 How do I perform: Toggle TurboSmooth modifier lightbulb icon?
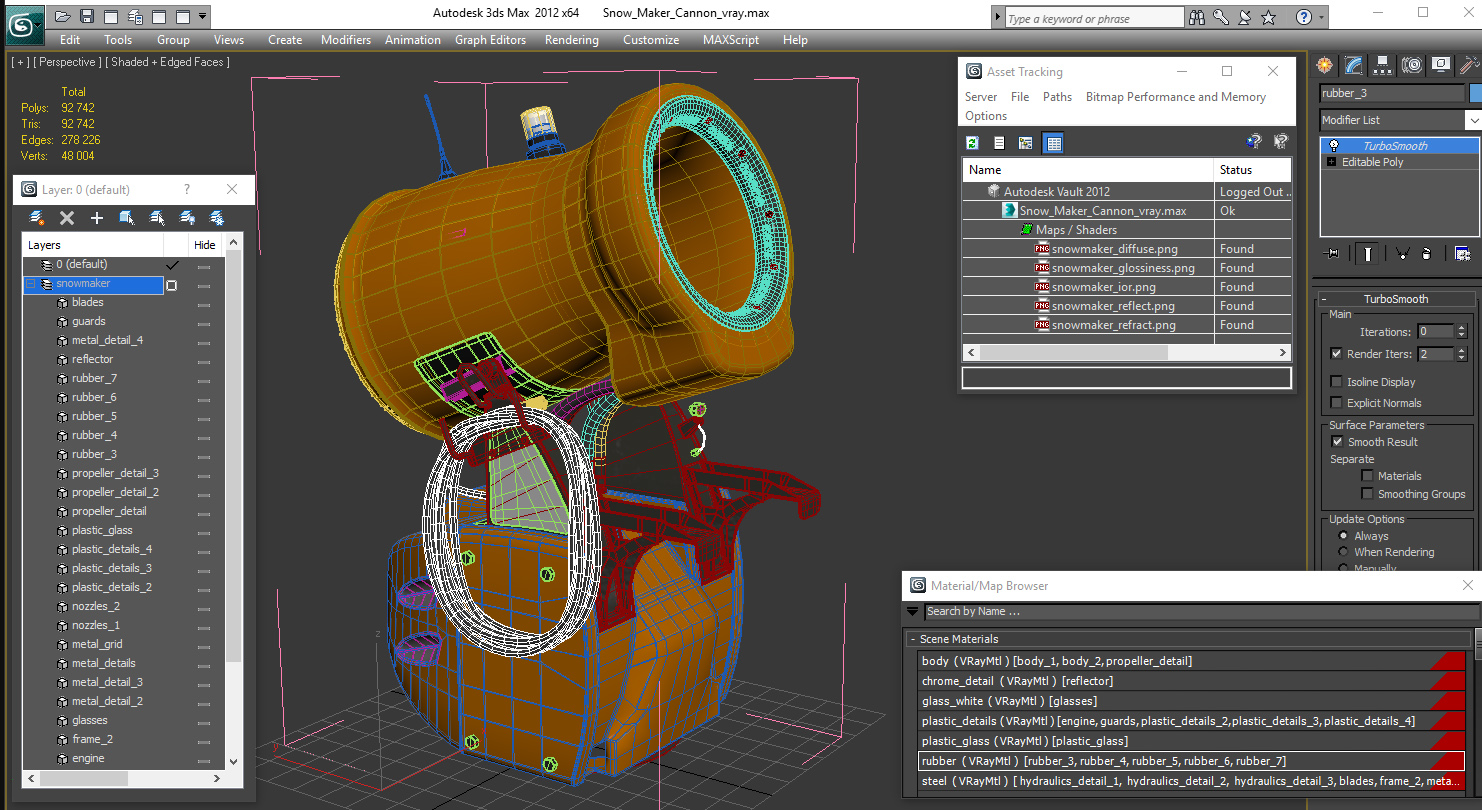[1333, 146]
